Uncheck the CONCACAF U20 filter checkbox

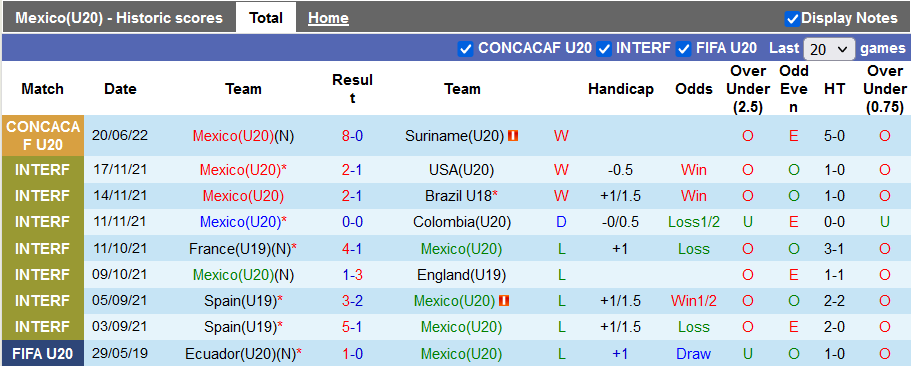point(465,49)
